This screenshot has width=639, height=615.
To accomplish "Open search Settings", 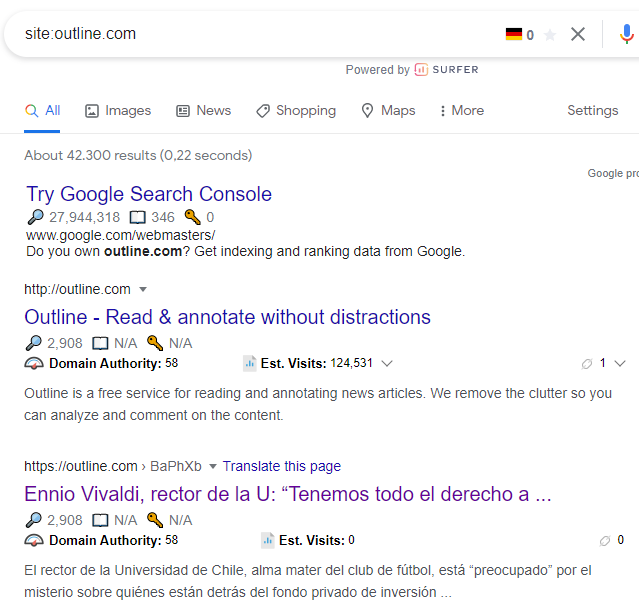I will (x=593, y=110).
